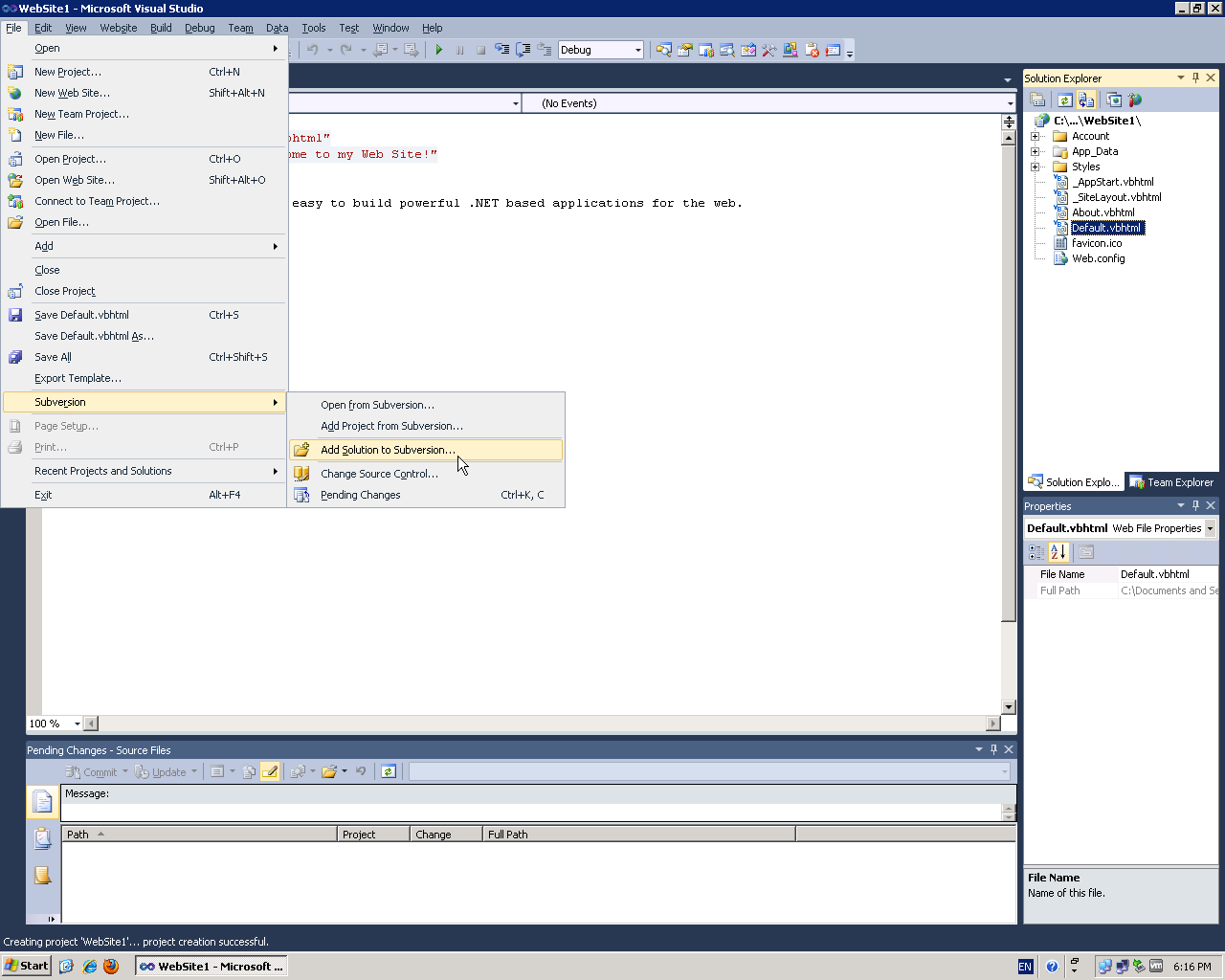Image resolution: width=1225 pixels, height=980 pixels.
Task: Open ASP.NET Configuration icon in Solution Explorer
Action: (1135, 100)
